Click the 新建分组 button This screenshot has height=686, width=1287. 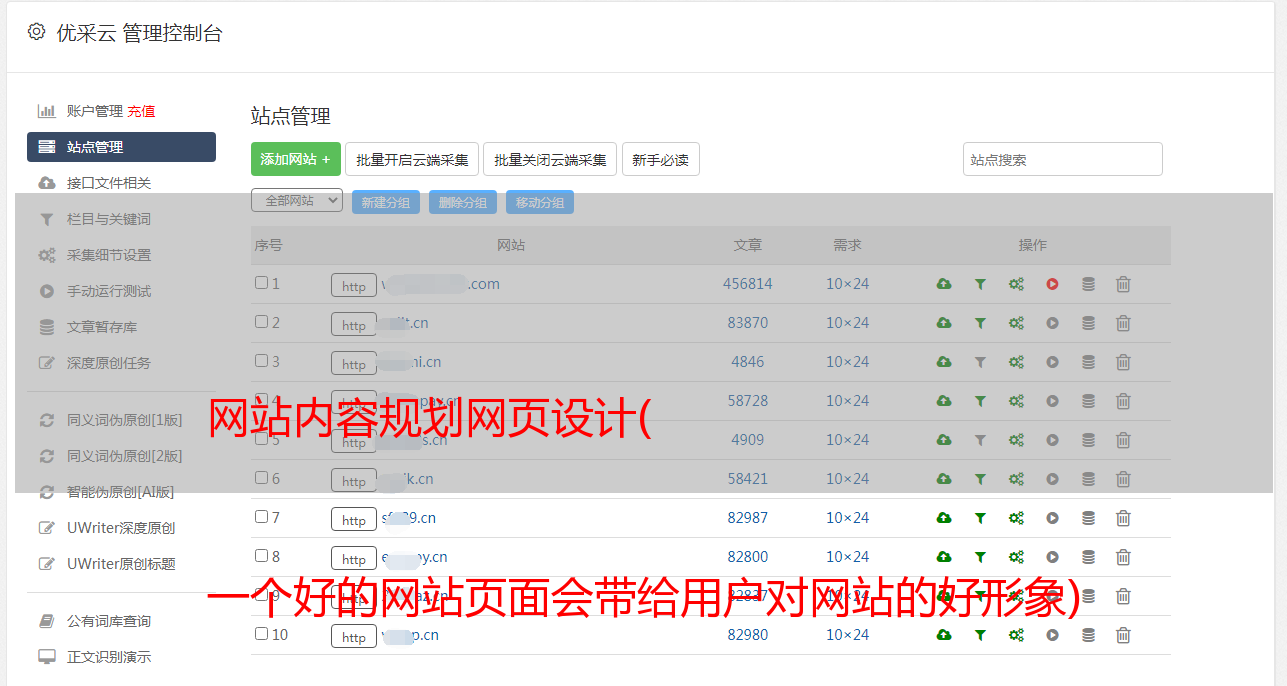point(386,202)
